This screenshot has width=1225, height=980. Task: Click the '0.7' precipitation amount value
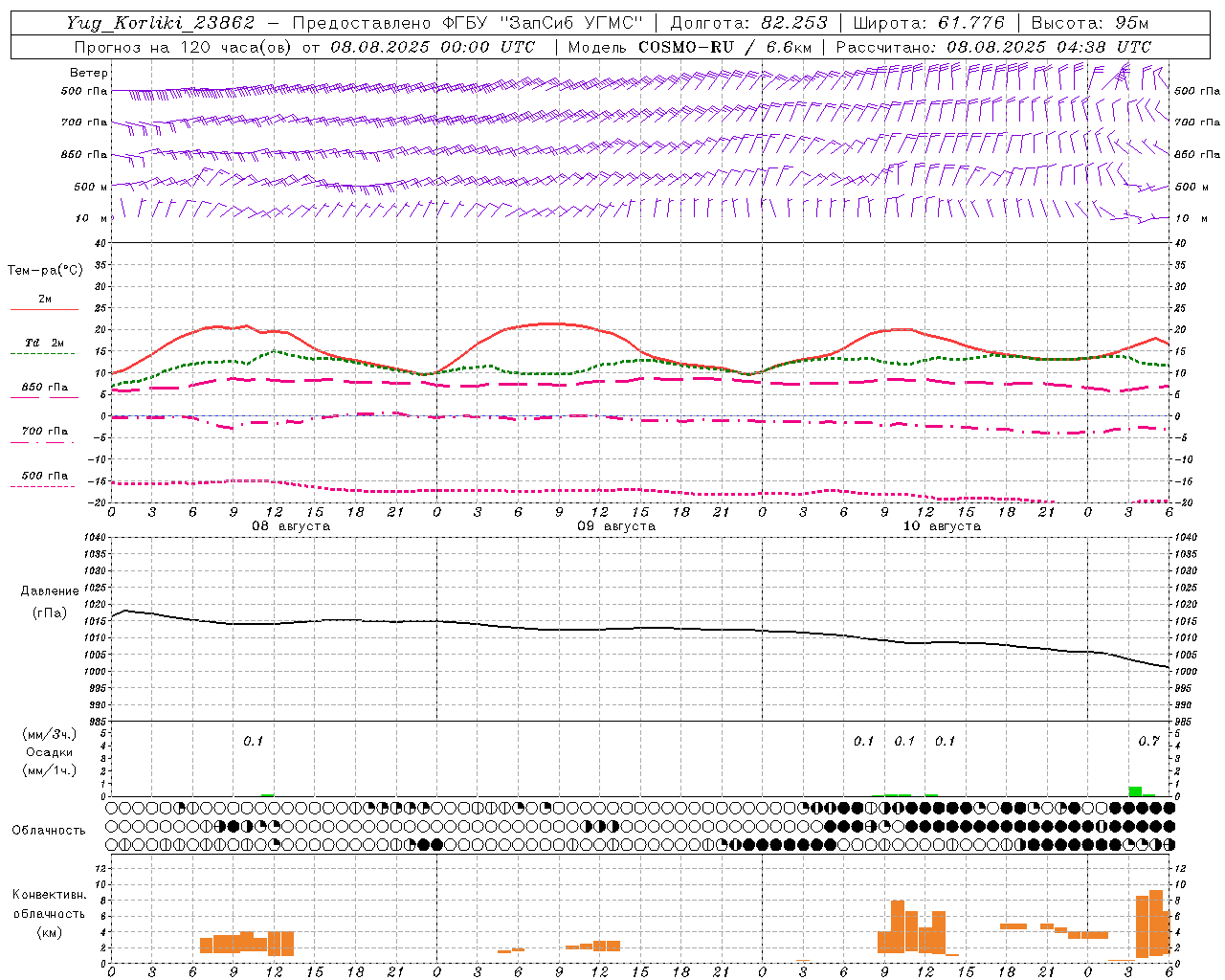pyautogui.click(x=1148, y=742)
